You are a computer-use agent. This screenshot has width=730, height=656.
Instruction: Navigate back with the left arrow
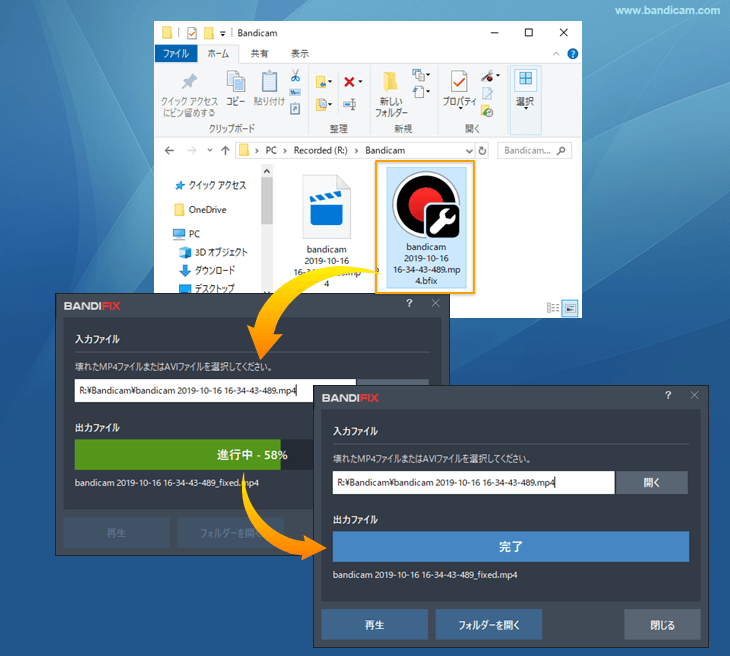[x=169, y=150]
